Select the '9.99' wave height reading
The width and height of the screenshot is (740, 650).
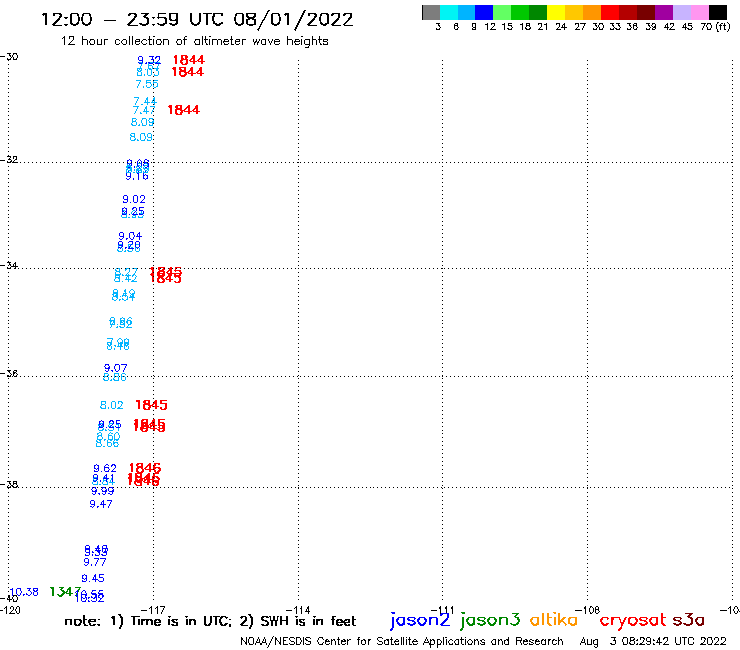click(102, 491)
